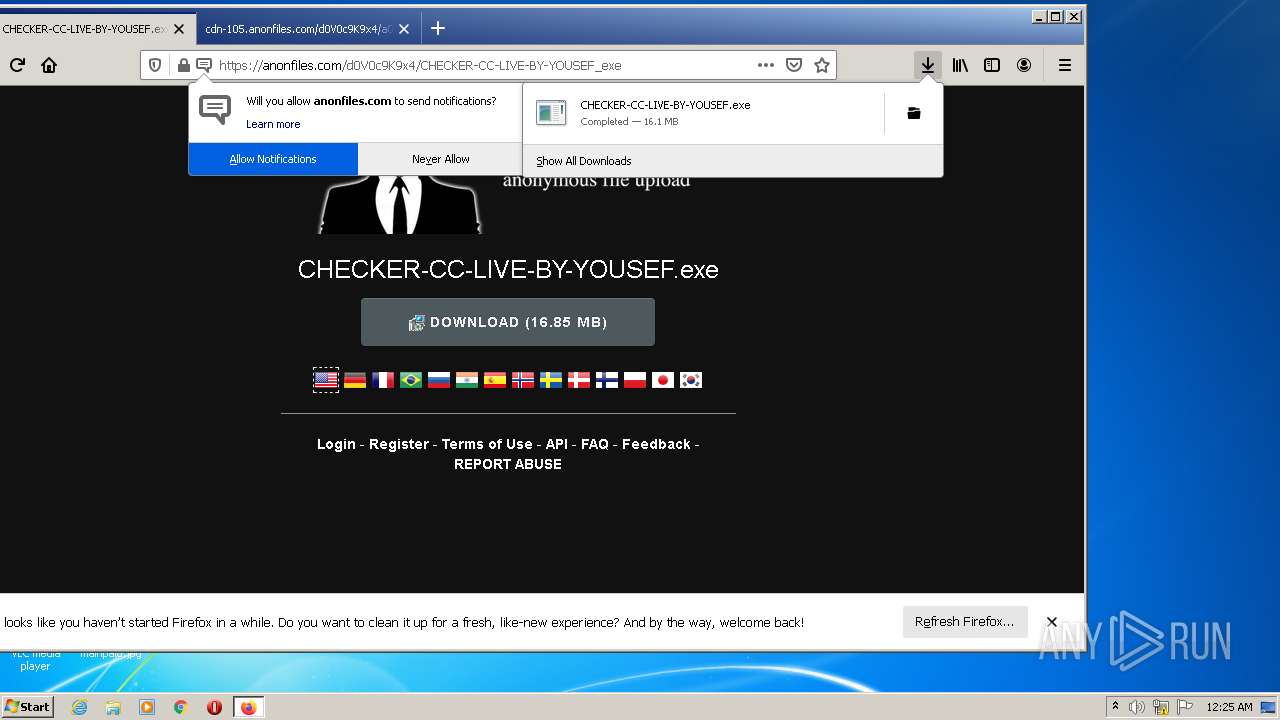This screenshot has width=1280, height=720.
Task: Save page to Pocket
Action: [794, 65]
